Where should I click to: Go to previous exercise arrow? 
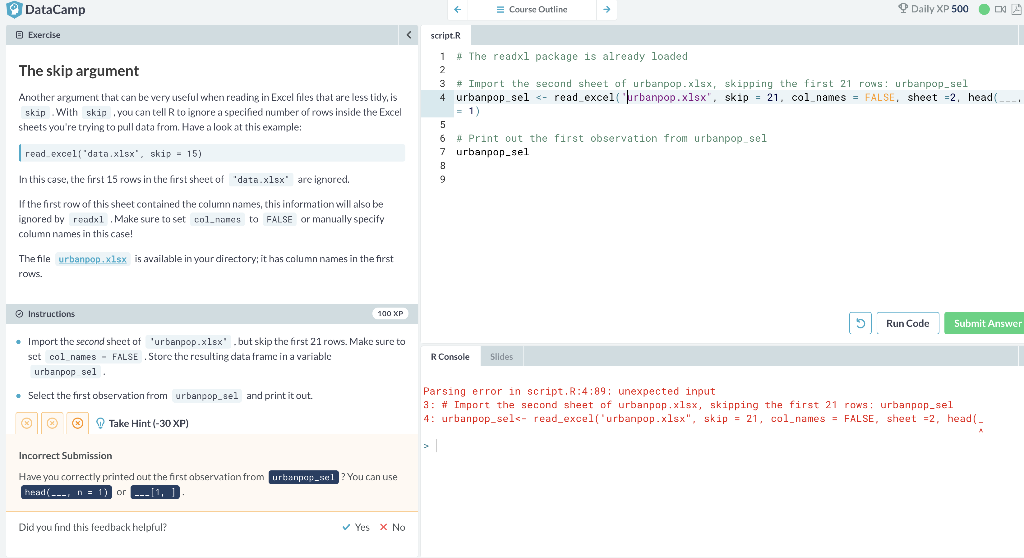(458, 9)
